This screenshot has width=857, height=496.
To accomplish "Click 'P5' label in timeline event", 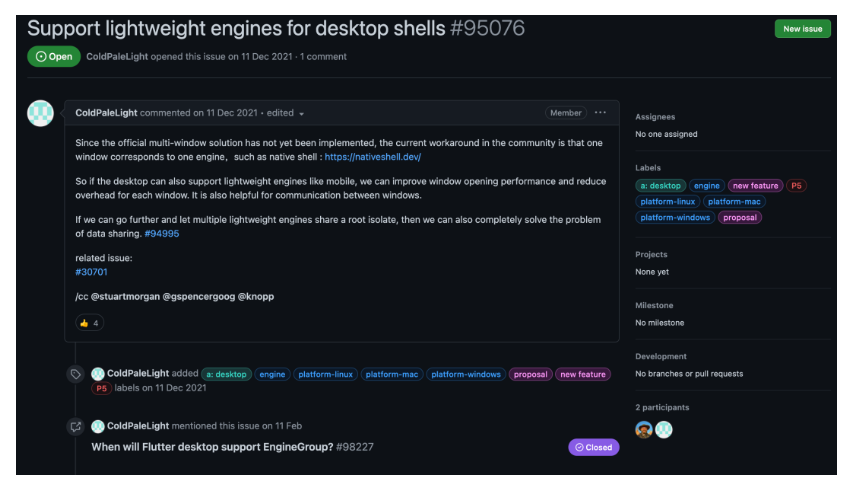I will (x=101, y=388).
